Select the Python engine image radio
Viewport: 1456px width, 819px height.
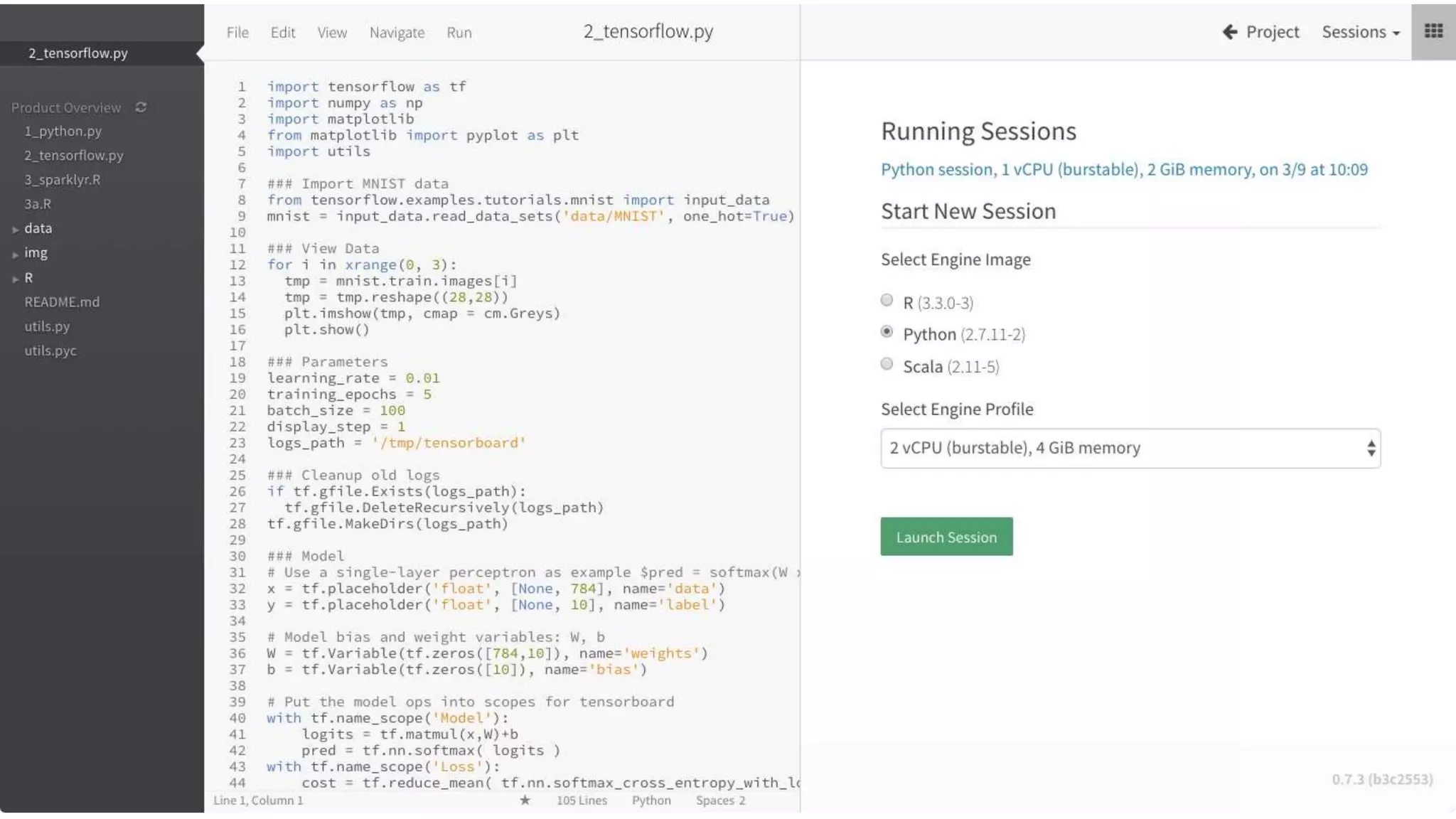pos(887,332)
